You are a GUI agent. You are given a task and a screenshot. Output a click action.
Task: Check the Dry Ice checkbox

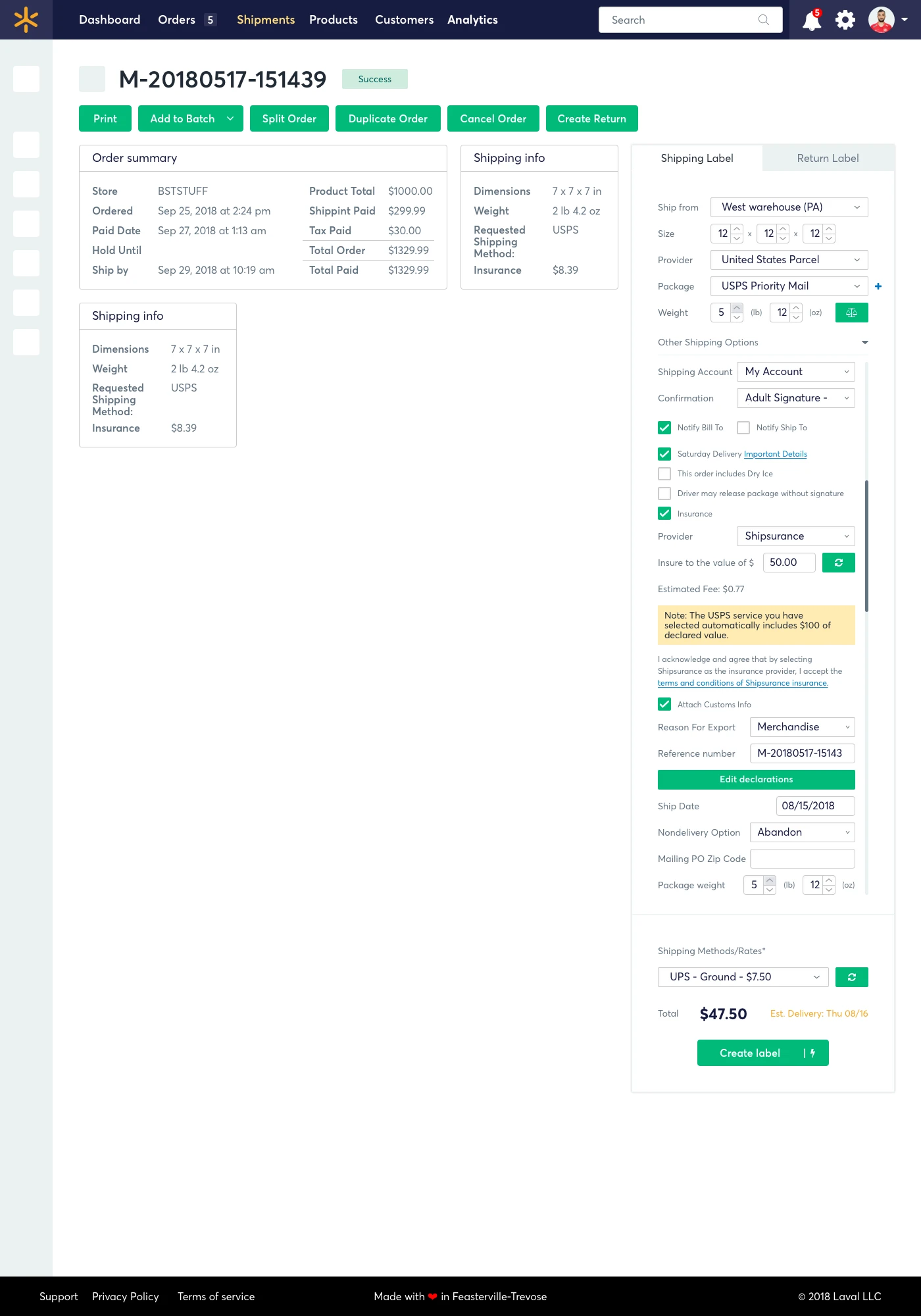tap(664, 474)
